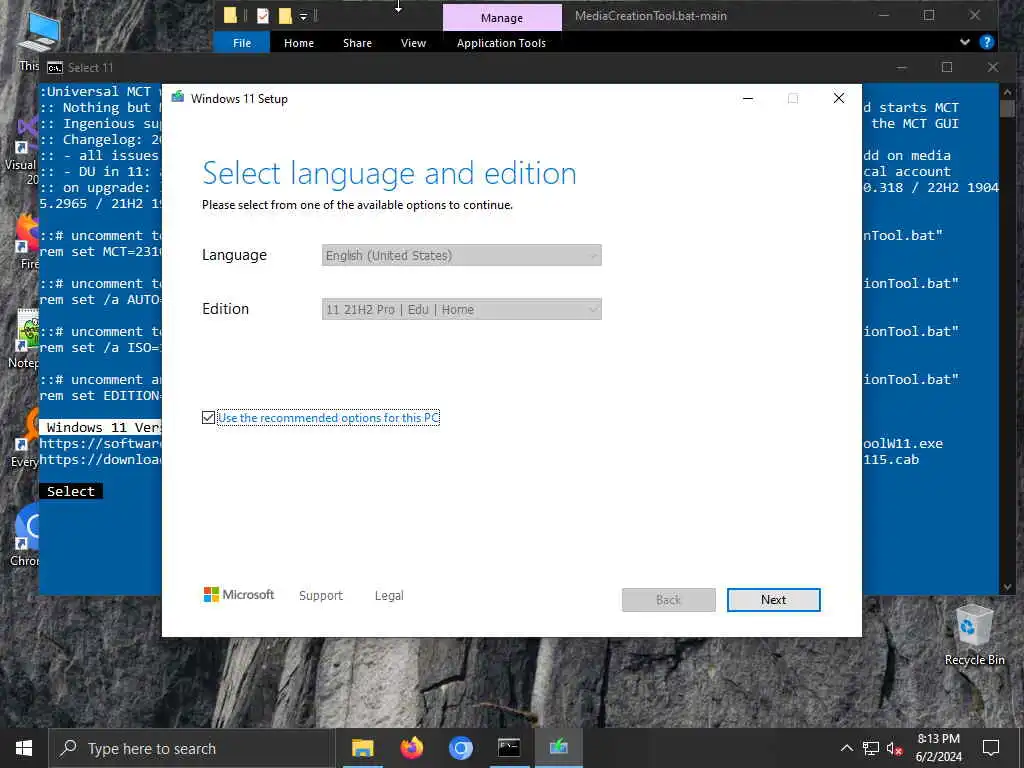The width and height of the screenshot is (1024, 768).
Task: Open the Explorer quick access toolbar dropdown
Action: point(304,16)
